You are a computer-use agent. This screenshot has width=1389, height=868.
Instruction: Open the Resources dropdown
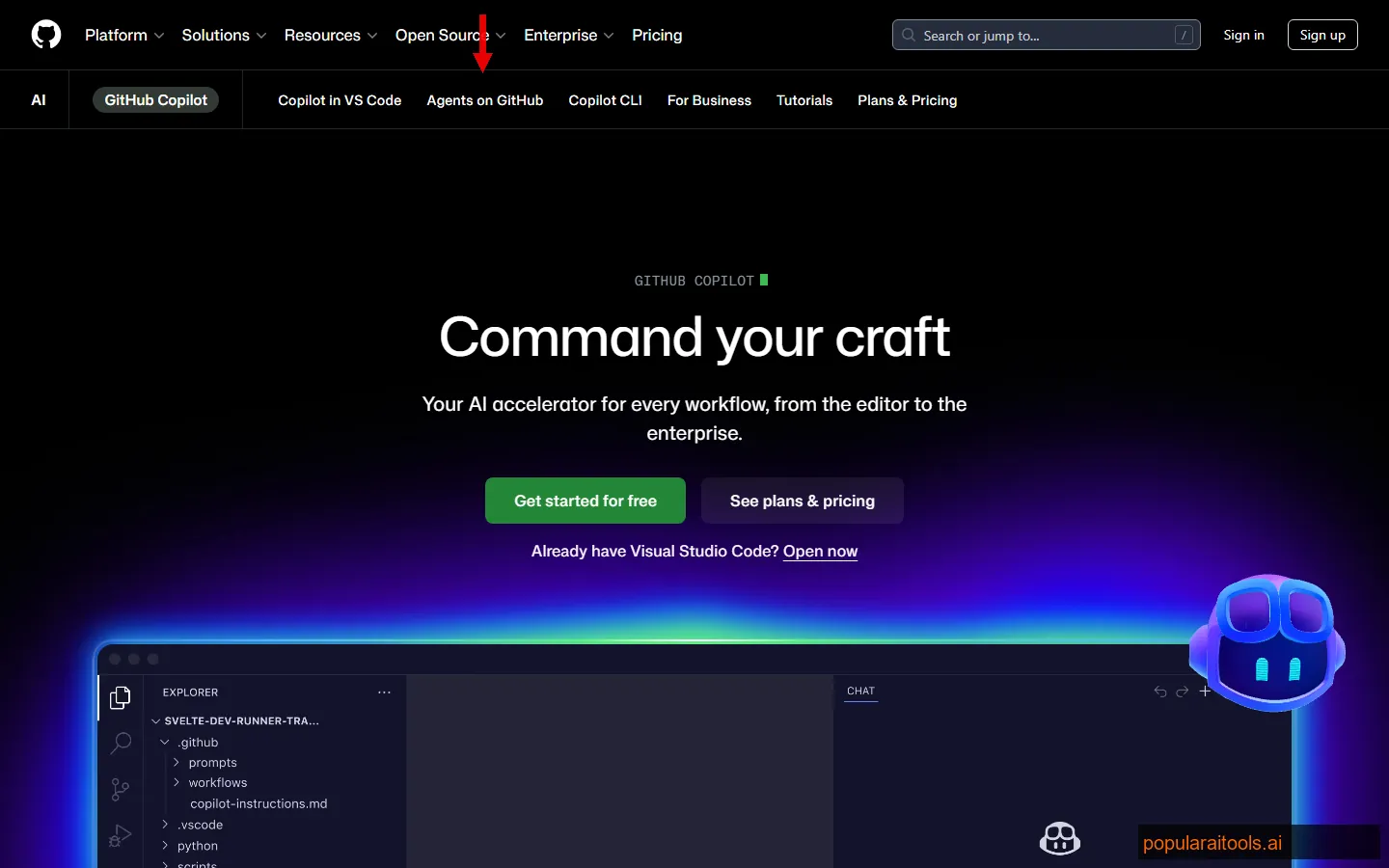pyautogui.click(x=323, y=35)
